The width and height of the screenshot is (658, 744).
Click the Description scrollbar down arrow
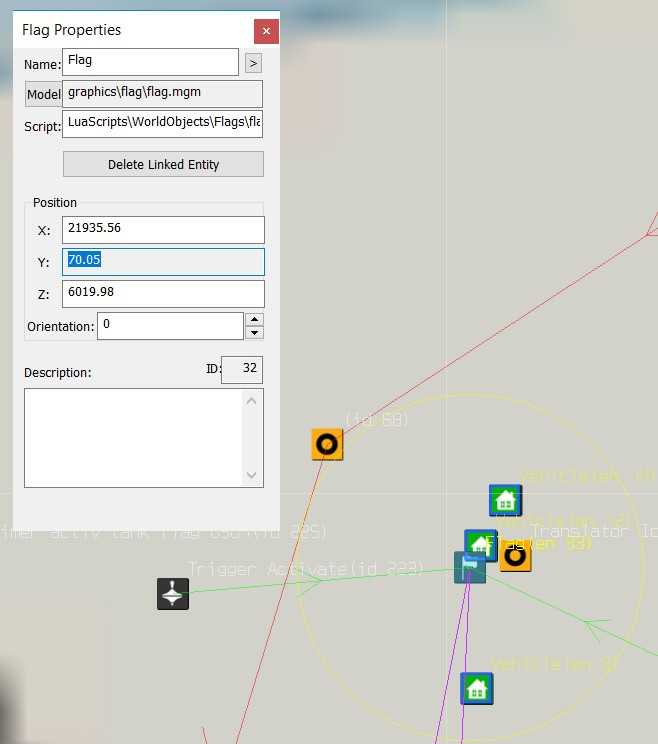coord(252,476)
